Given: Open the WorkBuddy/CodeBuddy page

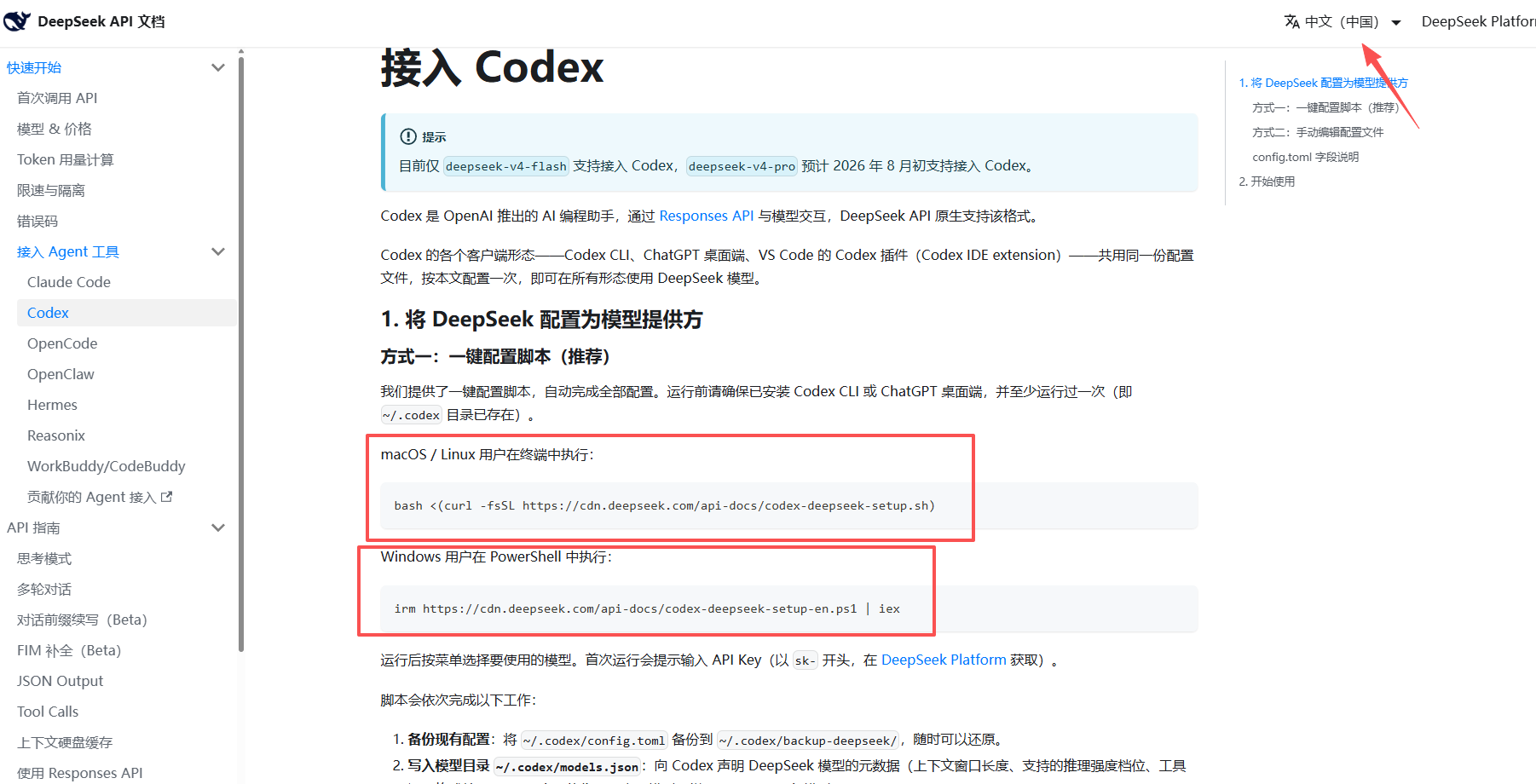Looking at the screenshot, I should point(107,466).
